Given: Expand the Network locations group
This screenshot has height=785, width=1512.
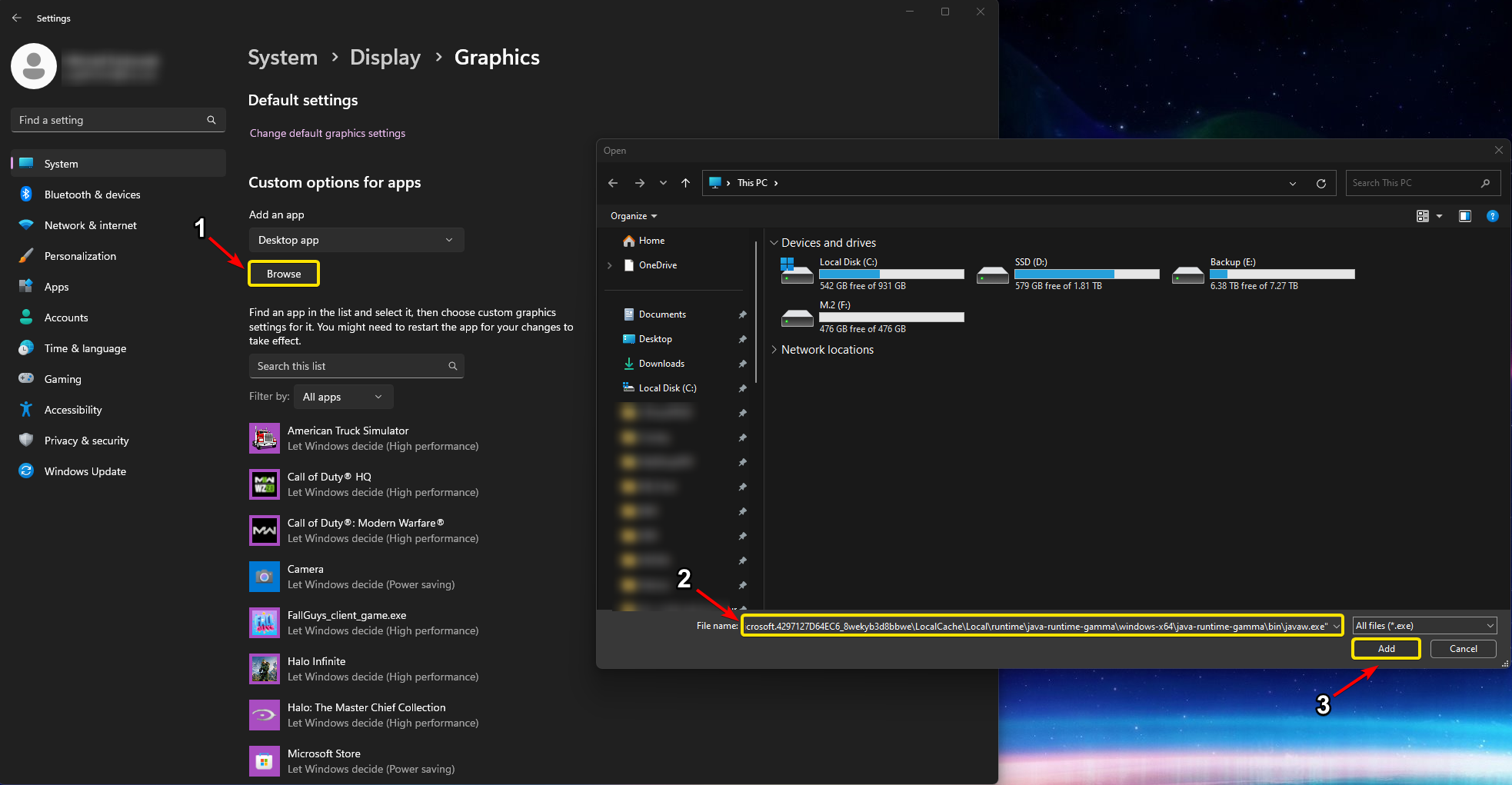Looking at the screenshot, I should click(x=774, y=350).
